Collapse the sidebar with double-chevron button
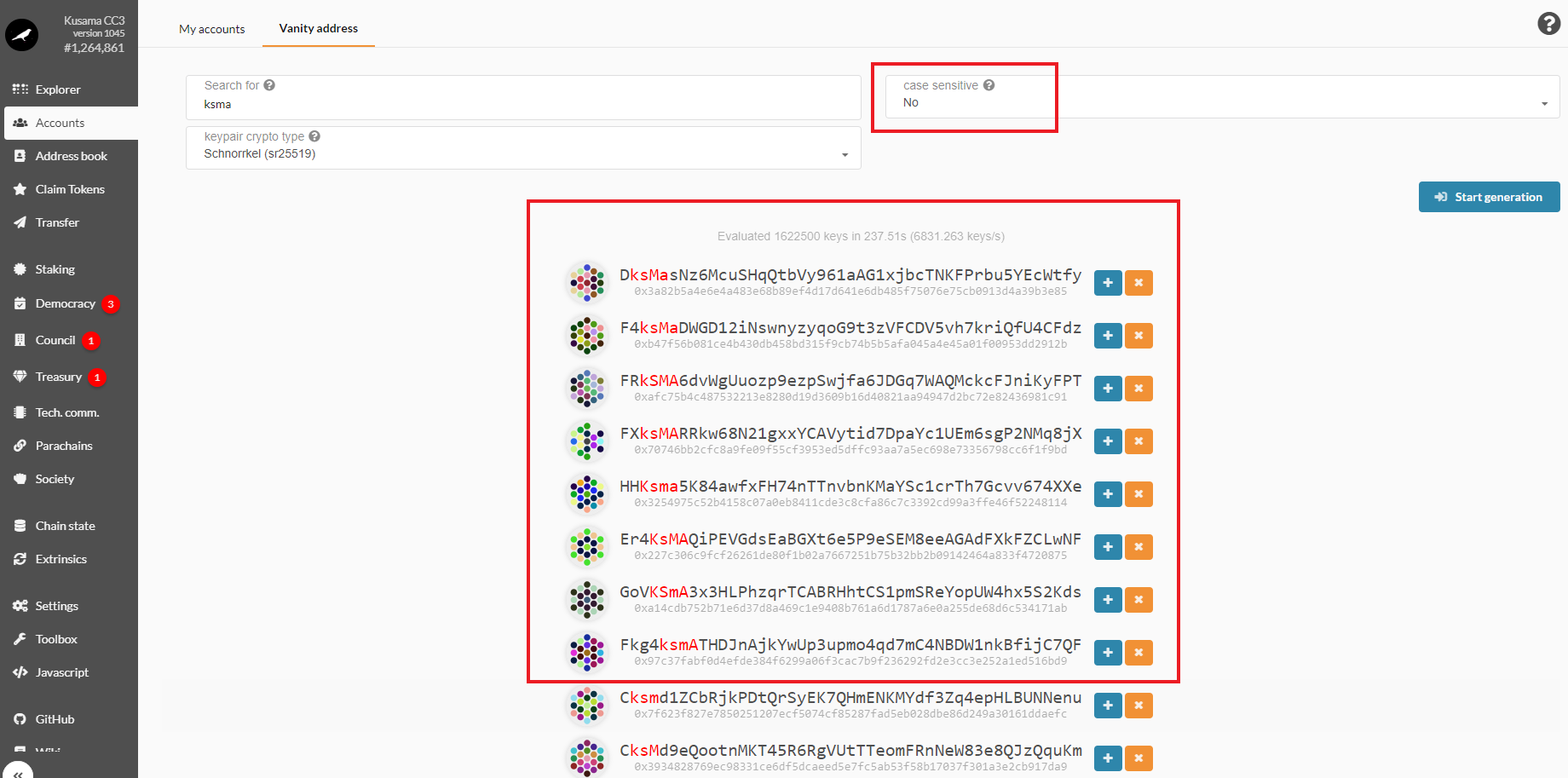The width and height of the screenshot is (1568, 778). click(x=18, y=772)
